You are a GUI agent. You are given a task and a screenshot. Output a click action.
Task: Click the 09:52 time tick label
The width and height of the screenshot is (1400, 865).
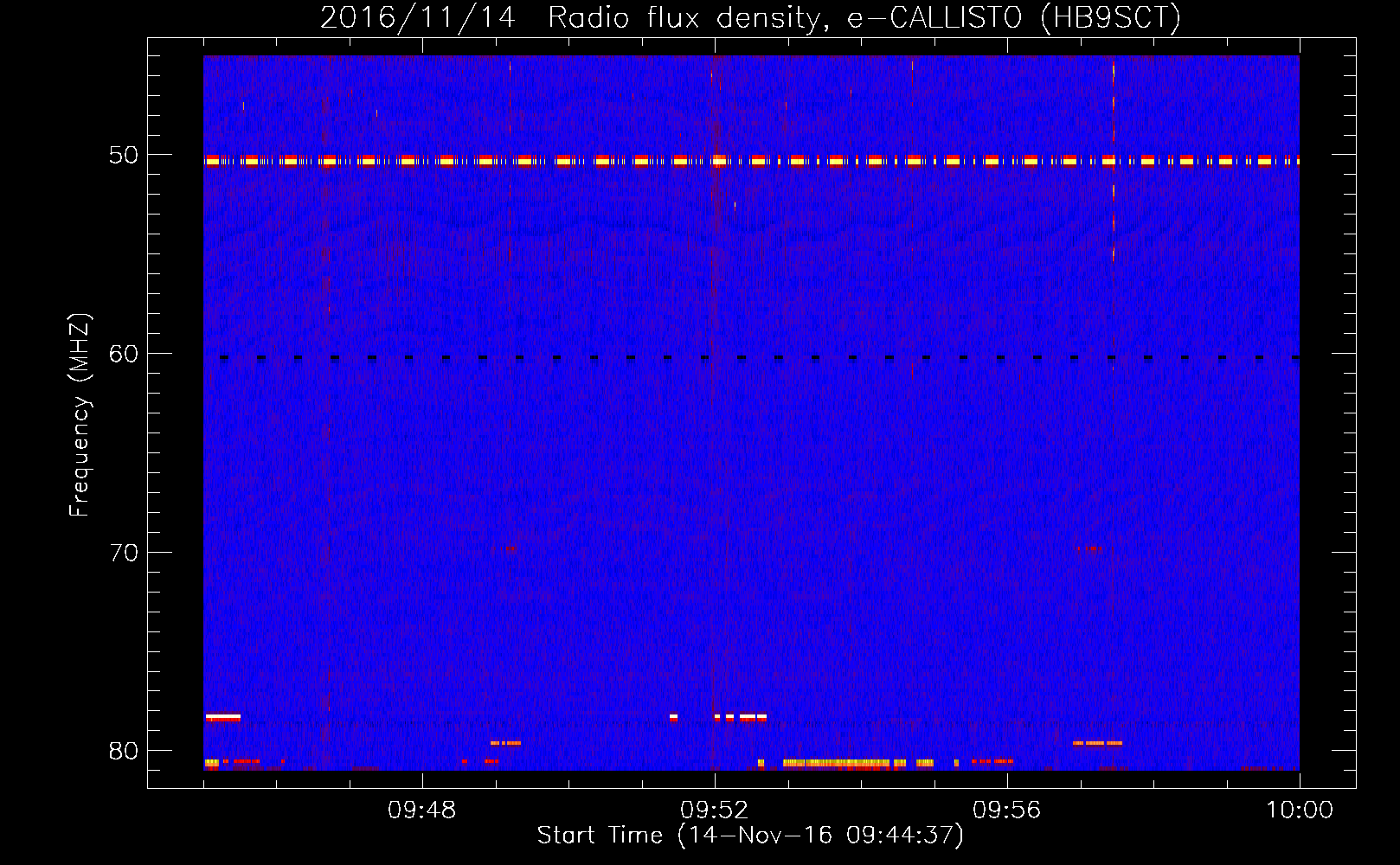point(715,811)
